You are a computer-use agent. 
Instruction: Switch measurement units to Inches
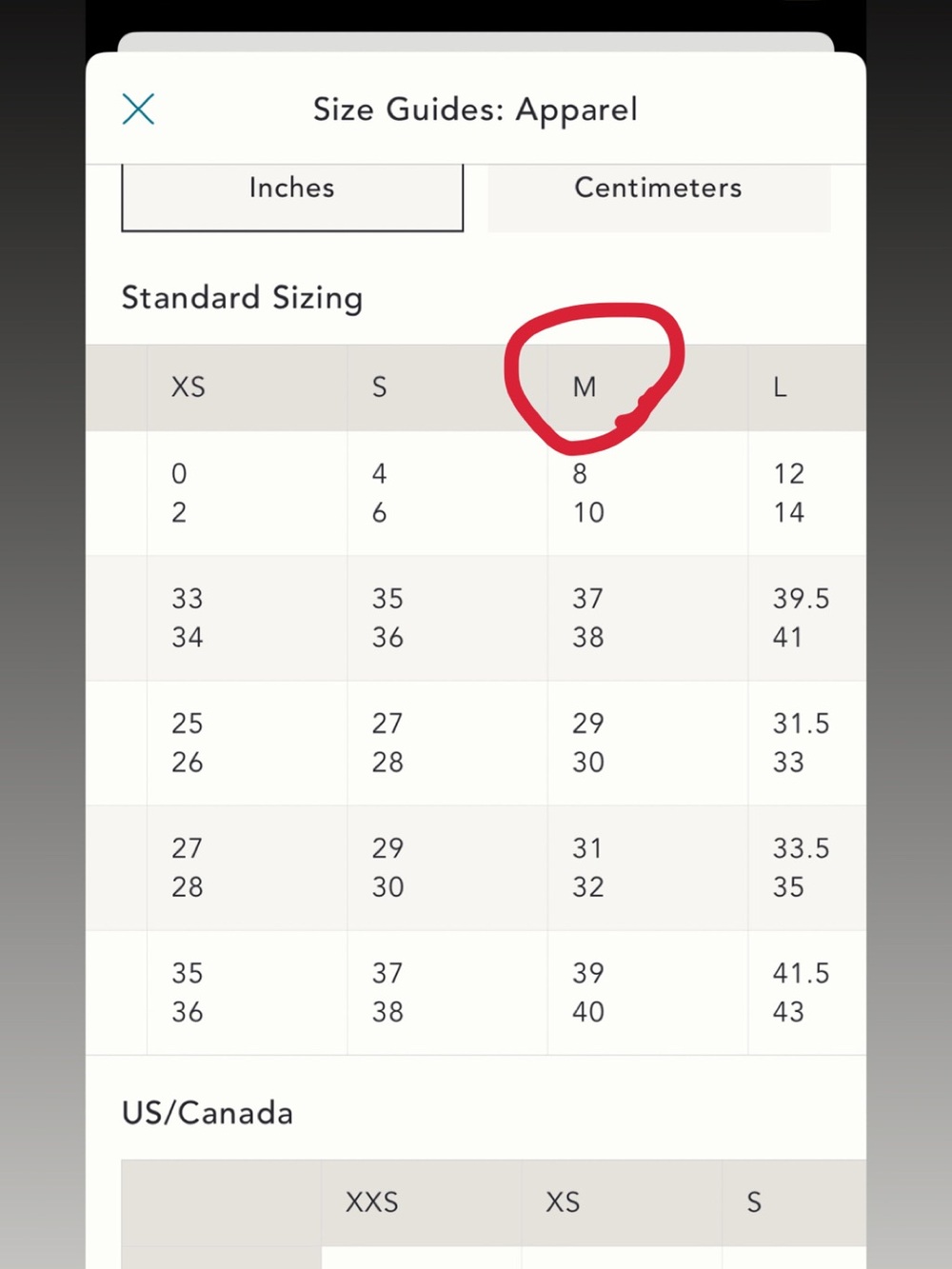pos(292,195)
